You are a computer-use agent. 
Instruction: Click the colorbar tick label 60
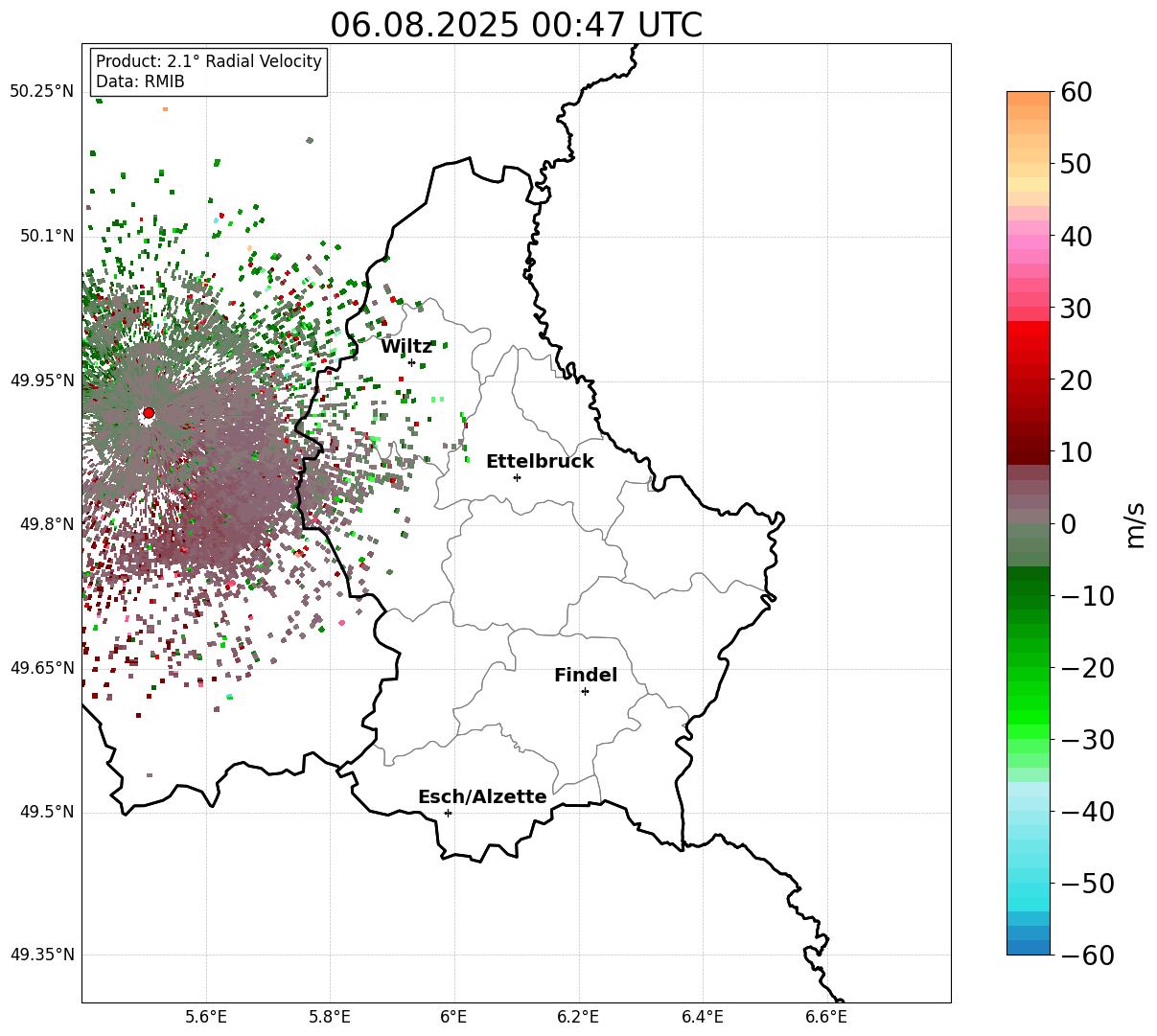1076,92
